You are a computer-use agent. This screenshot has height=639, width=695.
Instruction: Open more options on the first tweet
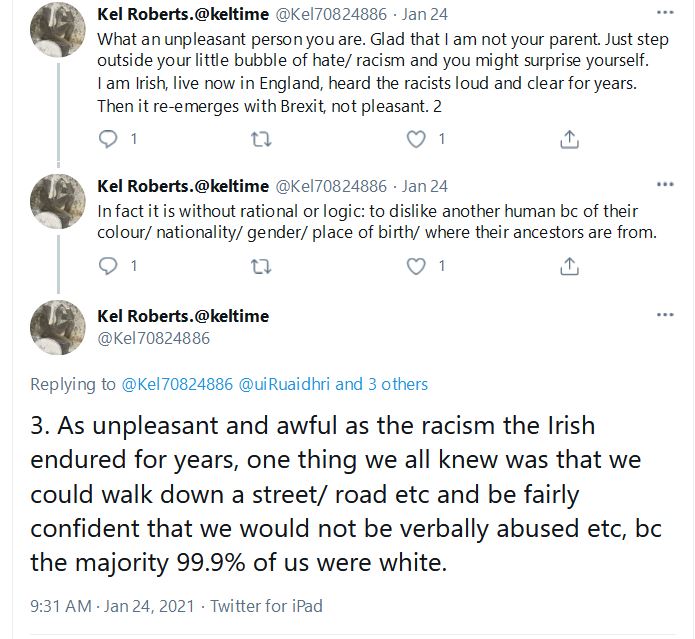(665, 13)
